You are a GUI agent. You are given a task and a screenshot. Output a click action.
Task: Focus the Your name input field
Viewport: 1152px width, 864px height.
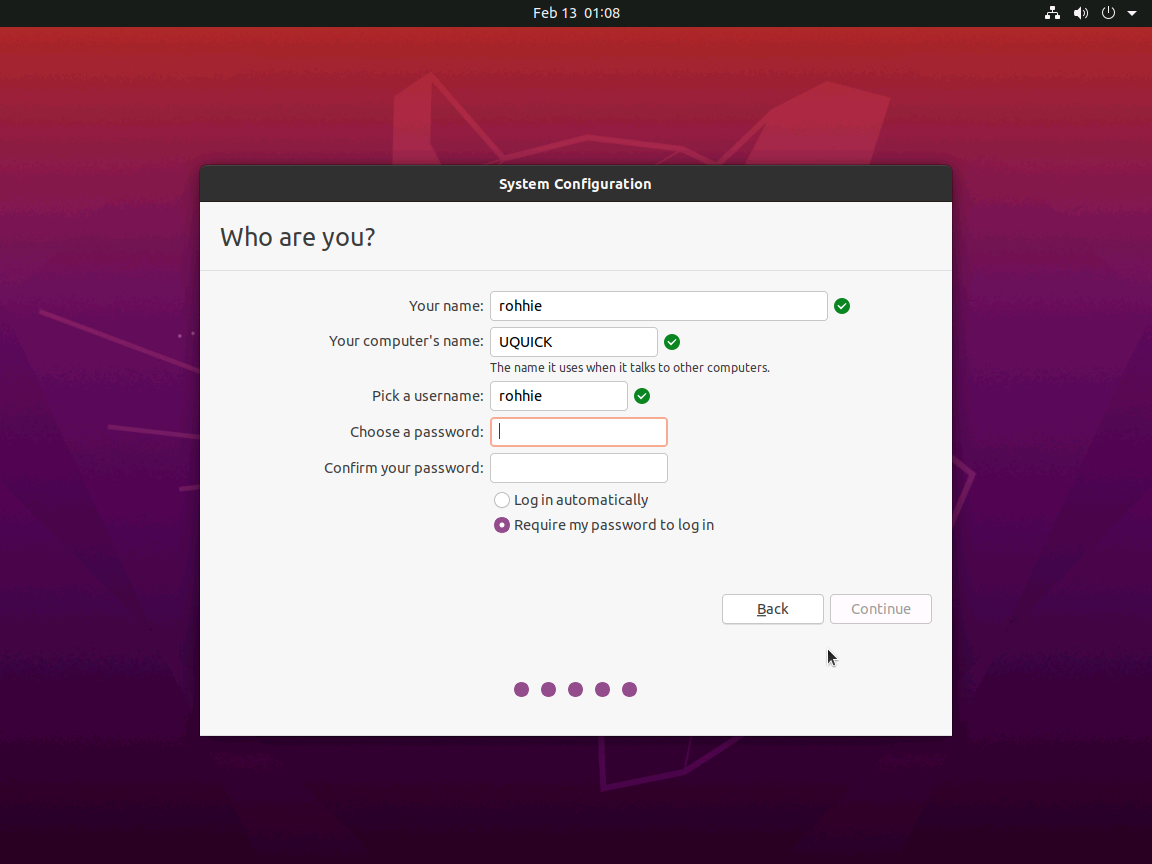[x=658, y=306]
